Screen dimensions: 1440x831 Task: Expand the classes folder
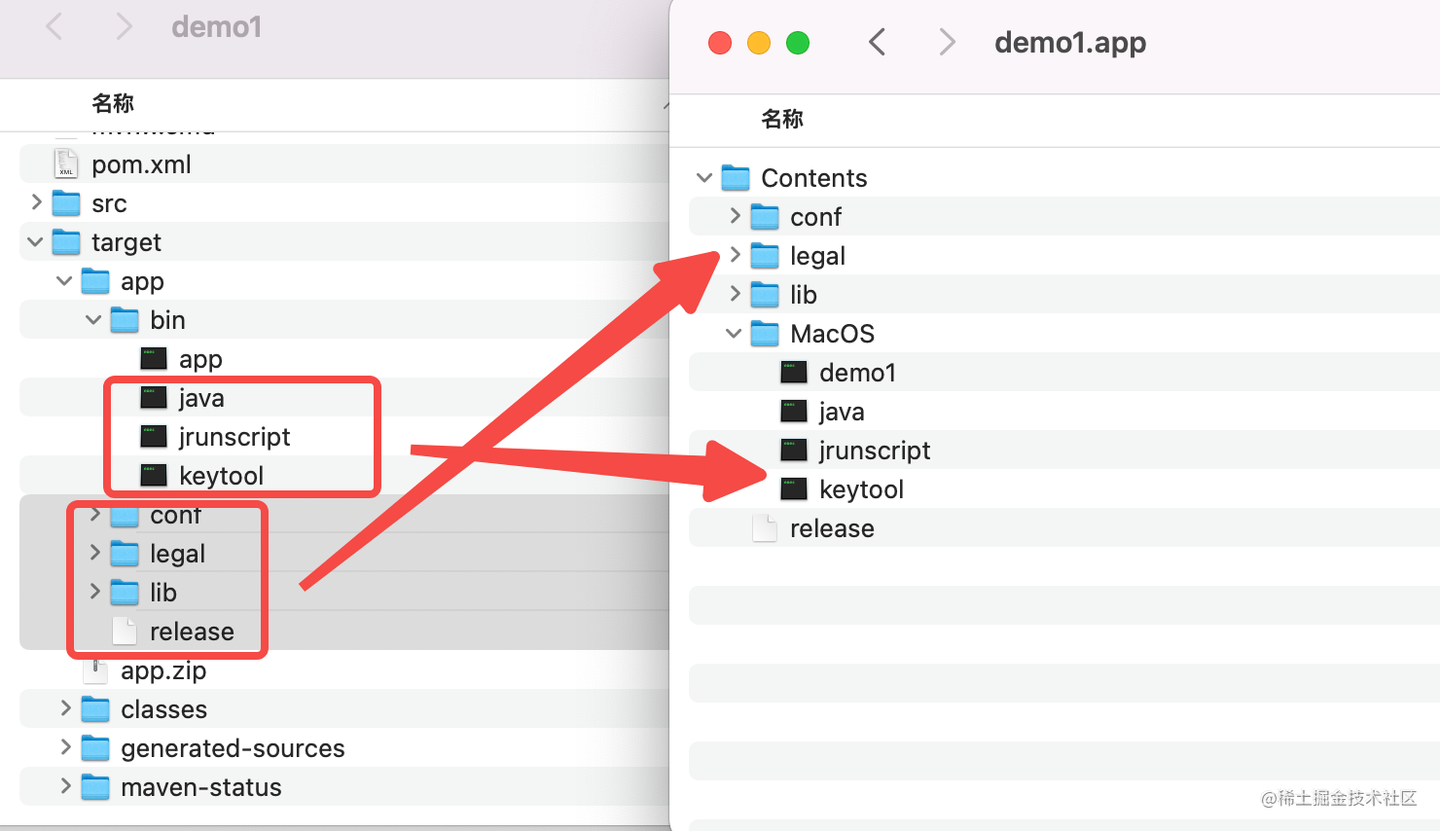(66, 709)
